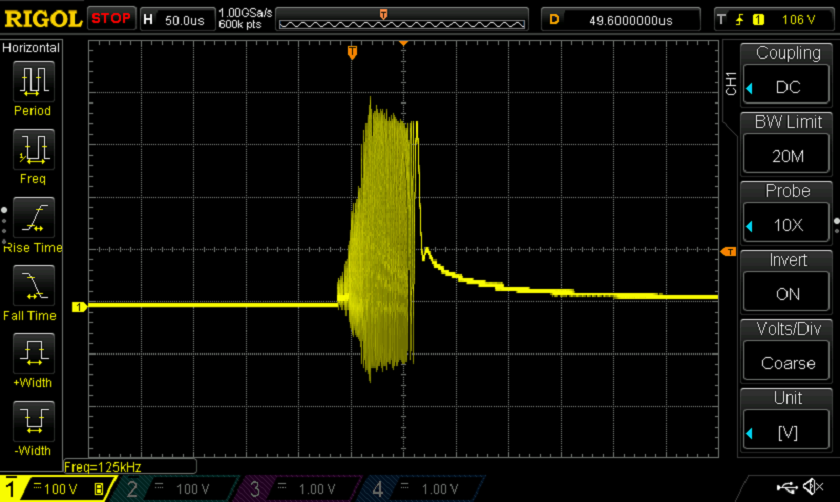Click the orange trigger level marker on right edge
840x502 pixels.
click(x=728, y=251)
